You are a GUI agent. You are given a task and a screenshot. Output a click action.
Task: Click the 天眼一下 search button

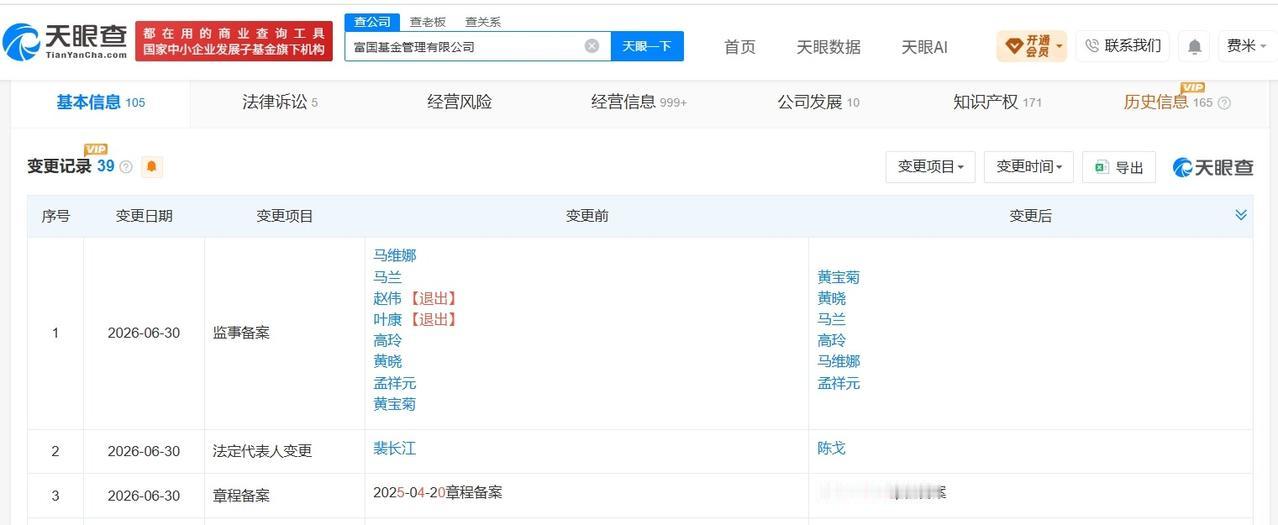(647, 46)
